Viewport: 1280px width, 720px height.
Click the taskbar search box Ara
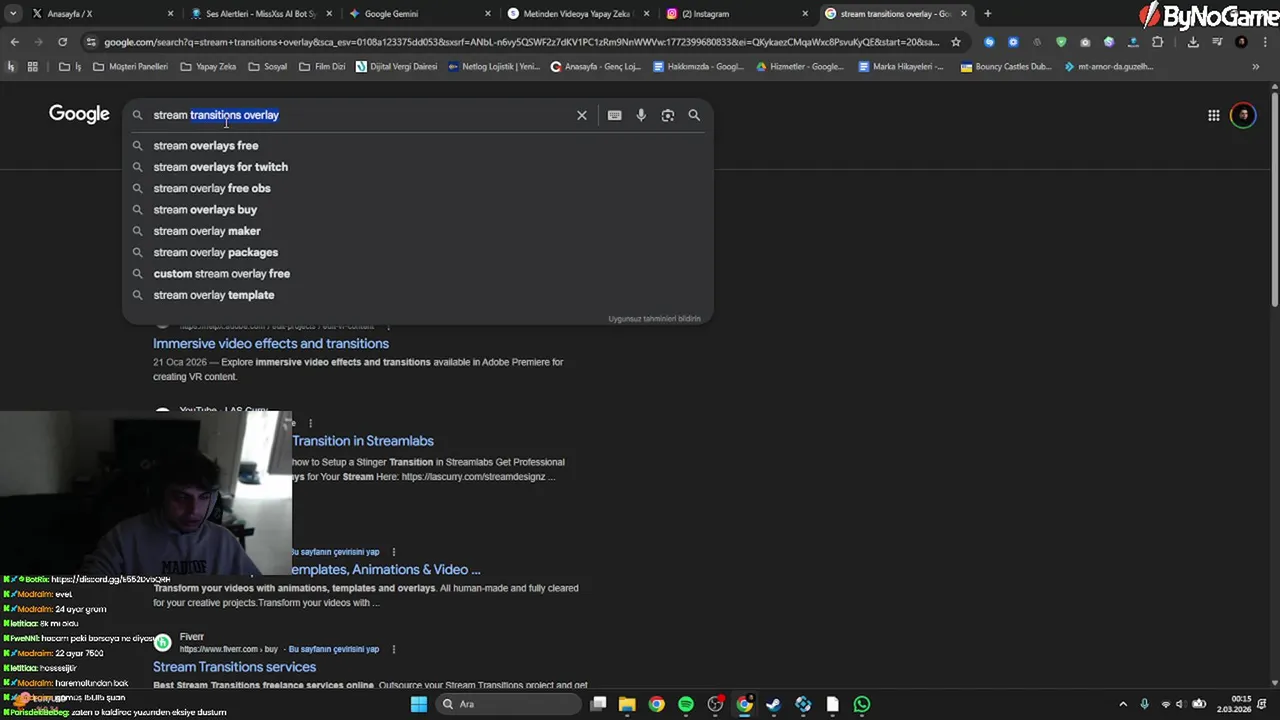[507, 704]
